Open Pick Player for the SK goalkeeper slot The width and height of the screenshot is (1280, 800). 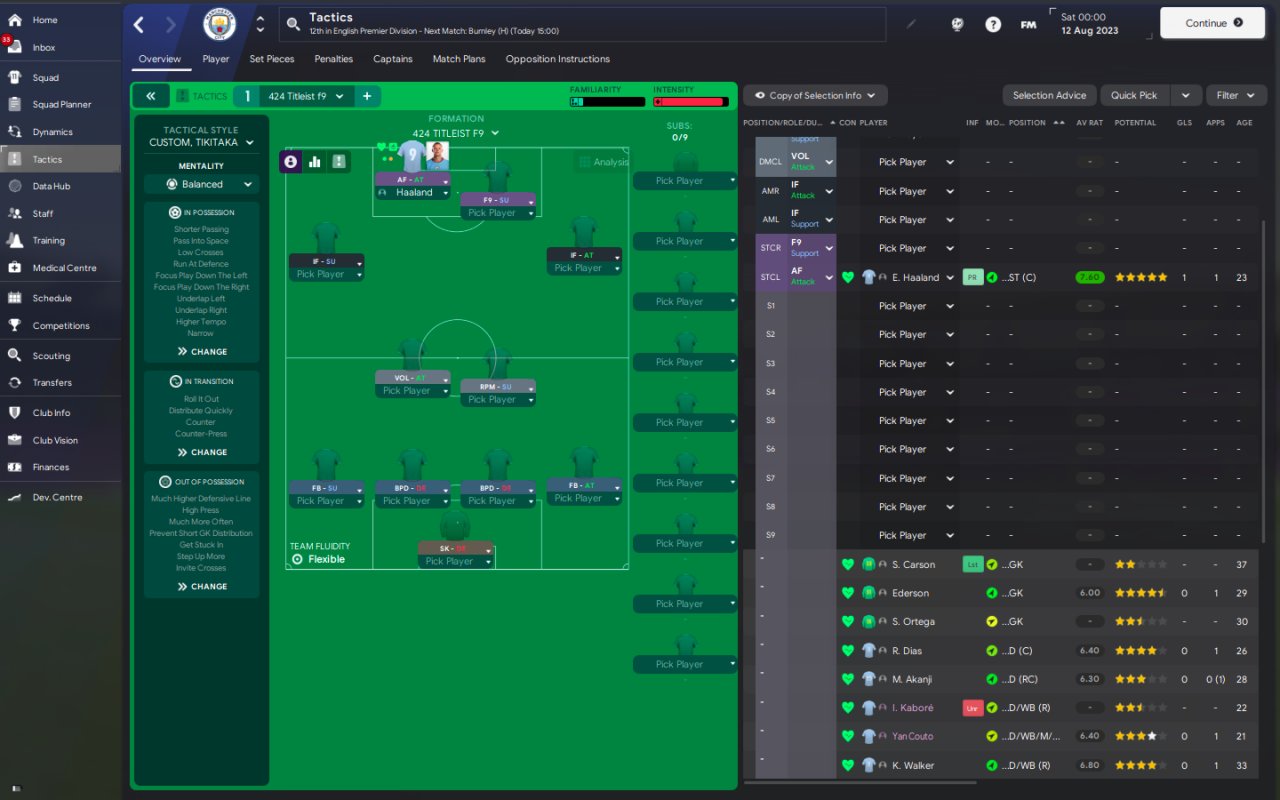(x=455, y=561)
